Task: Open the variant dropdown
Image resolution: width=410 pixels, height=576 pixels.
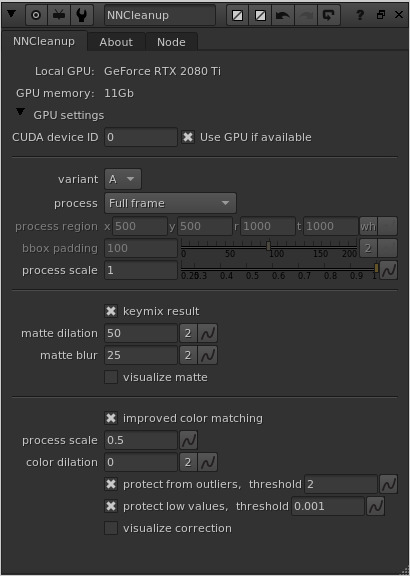Action: pyautogui.click(x=123, y=179)
